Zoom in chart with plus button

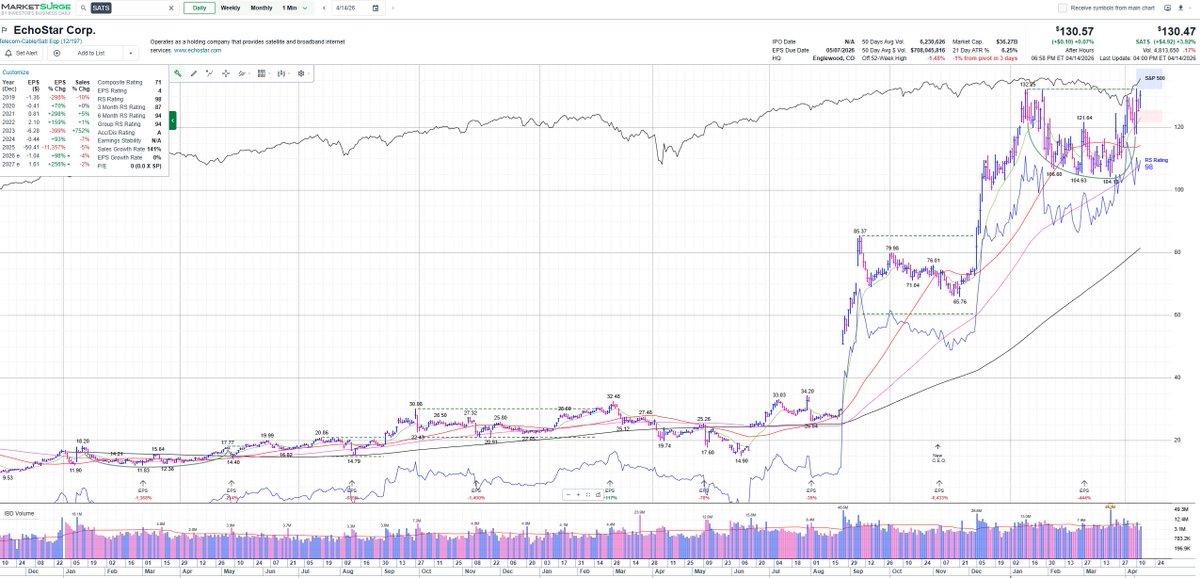[x=578, y=495]
